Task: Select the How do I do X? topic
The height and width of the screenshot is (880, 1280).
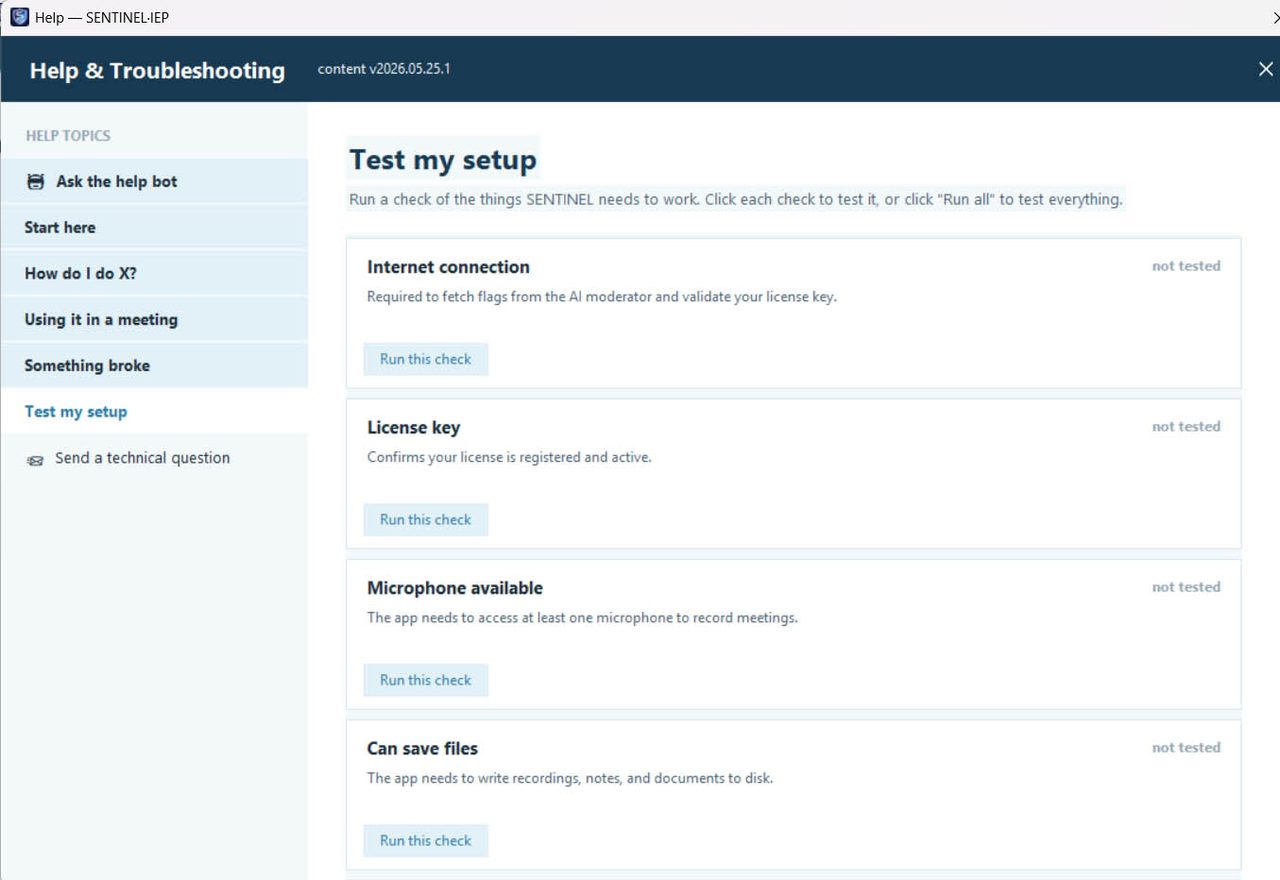Action: pyautogui.click(x=154, y=273)
